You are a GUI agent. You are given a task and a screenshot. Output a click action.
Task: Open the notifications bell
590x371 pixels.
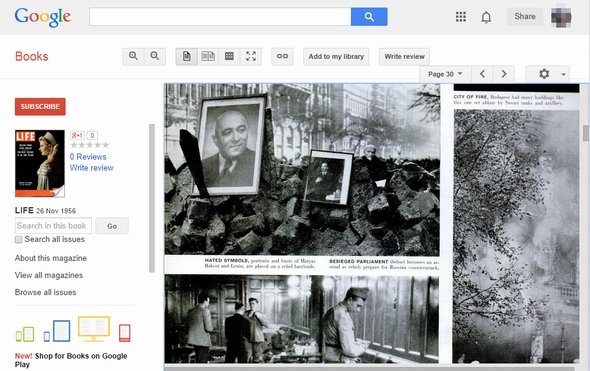486,17
